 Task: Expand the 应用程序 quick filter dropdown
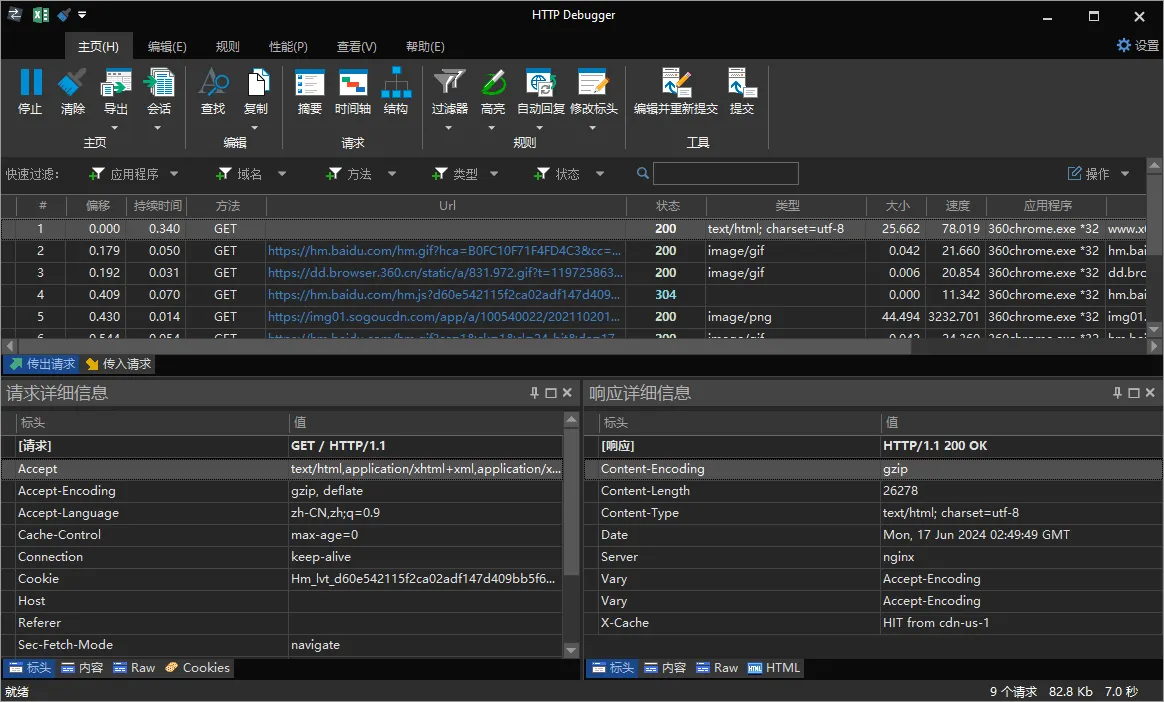point(174,174)
